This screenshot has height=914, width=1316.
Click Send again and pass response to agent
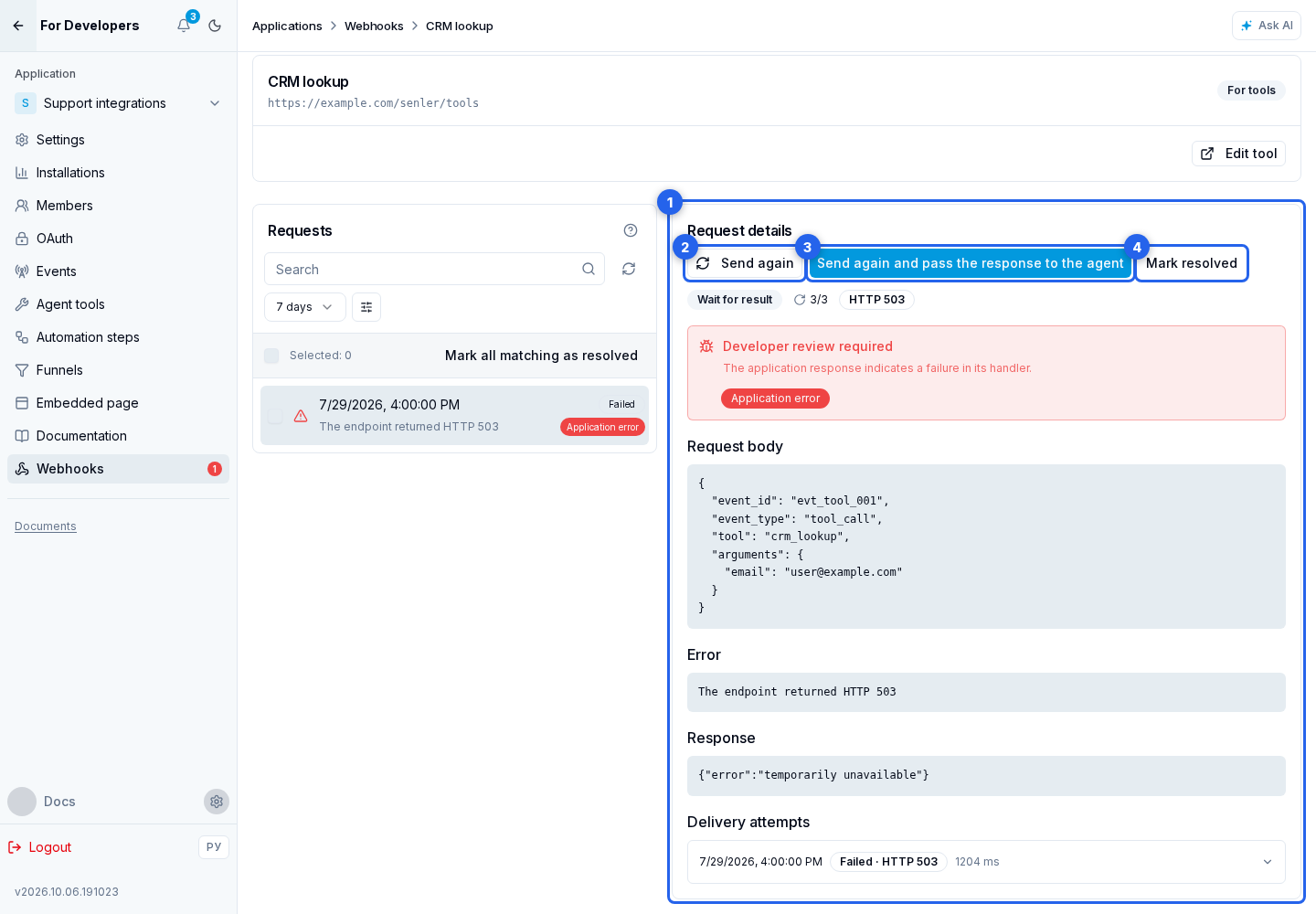[x=970, y=263]
